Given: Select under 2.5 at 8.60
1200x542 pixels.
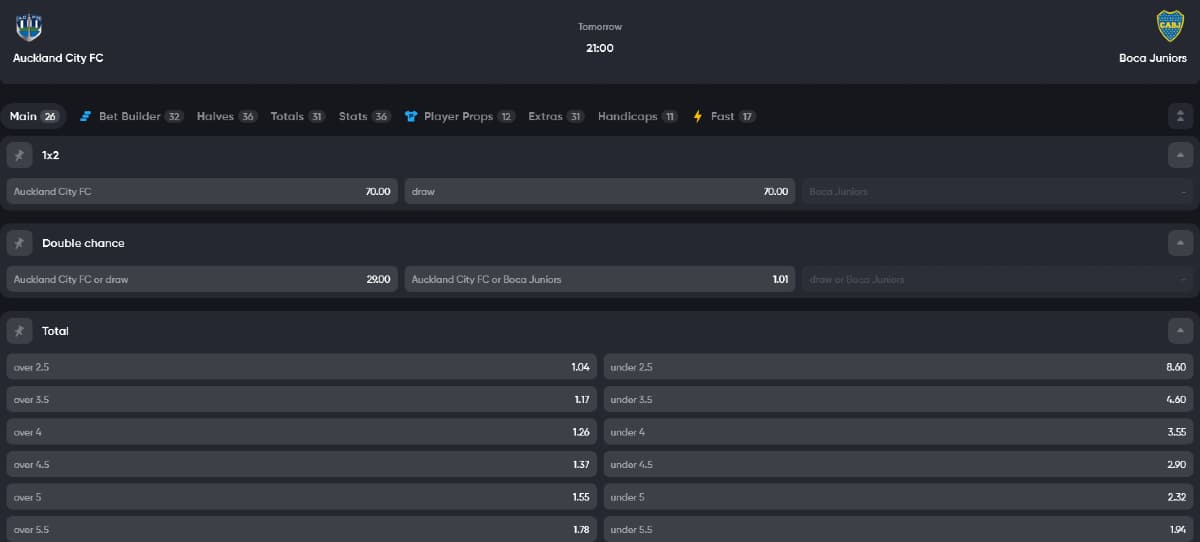Looking at the screenshot, I should coord(899,367).
